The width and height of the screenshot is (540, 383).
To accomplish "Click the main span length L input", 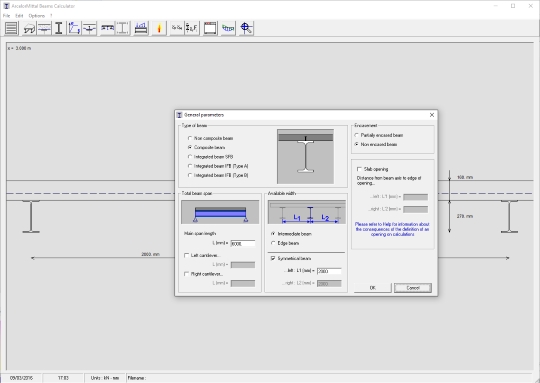I will point(243,244).
